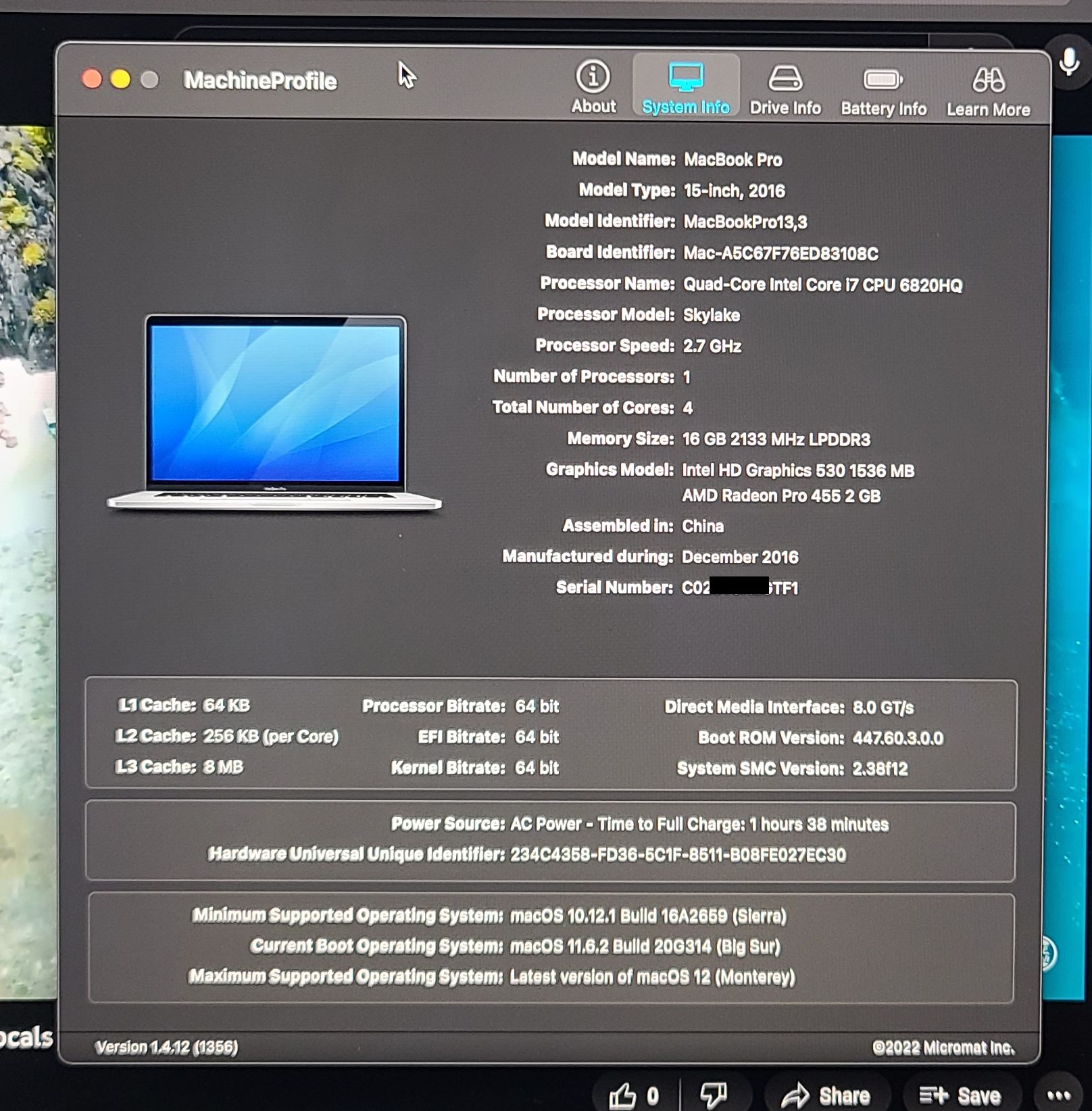Click memory size '16 GB 2133 MHz LPDDR3'

[x=776, y=439]
